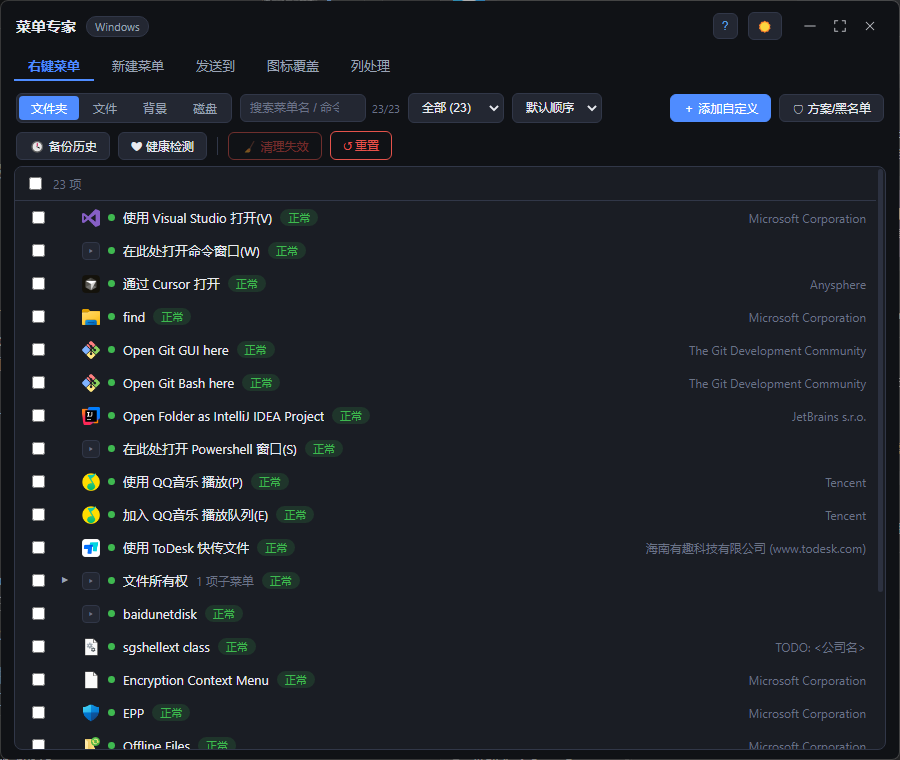Viewport: 900px width, 760px height.
Task: Open the 默认顺序 sort dropdown
Action: (557, 108)
